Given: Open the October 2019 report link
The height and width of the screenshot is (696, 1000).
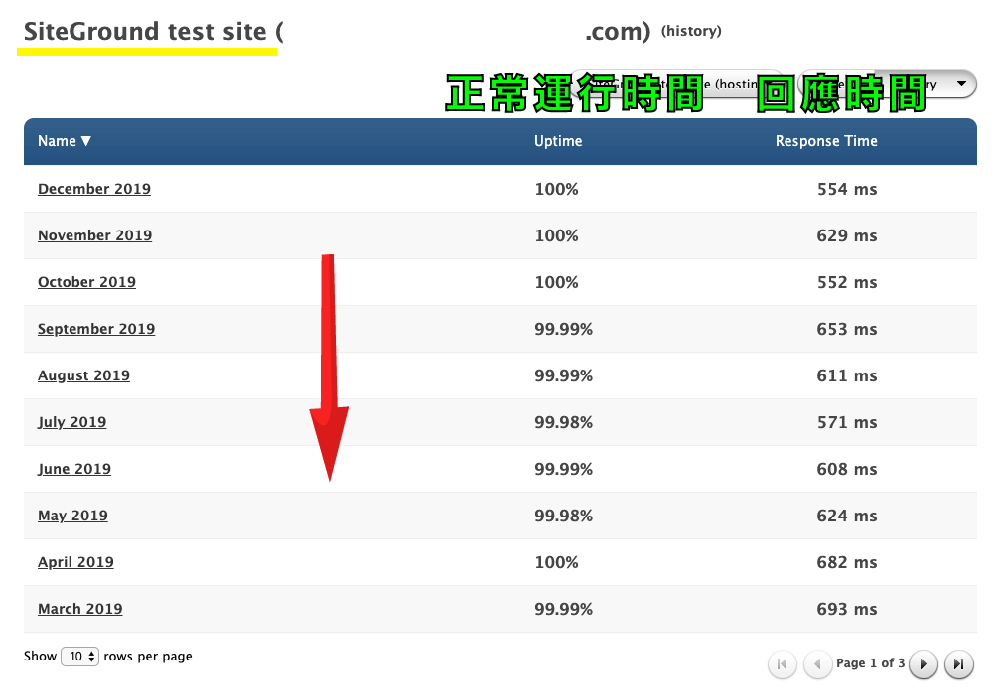Looking at the screenshot, I should pos(87,282).
